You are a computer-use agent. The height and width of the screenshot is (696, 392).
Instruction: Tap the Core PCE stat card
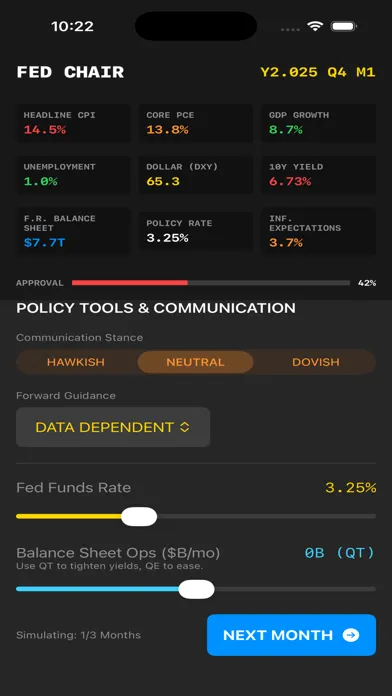(196, 123)
